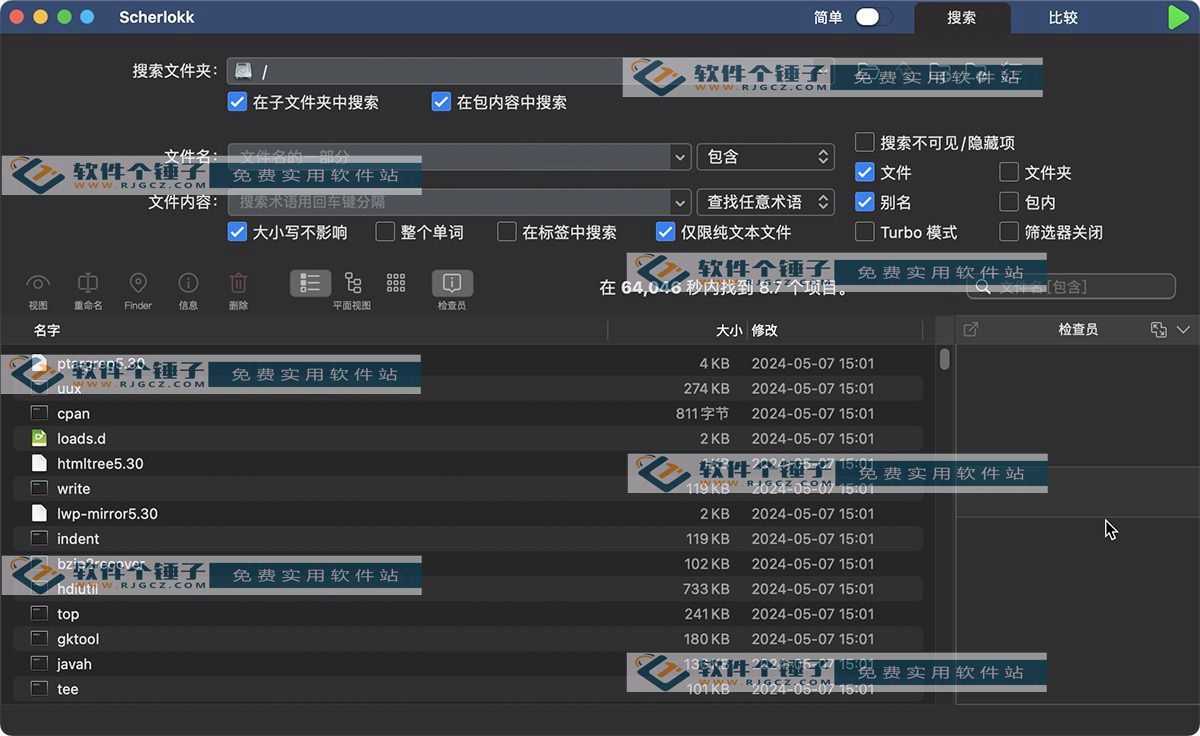Uncheck 仅限纯文本文件 checkbox
This screenshot has height=736, width=1200.
point(665,232)
